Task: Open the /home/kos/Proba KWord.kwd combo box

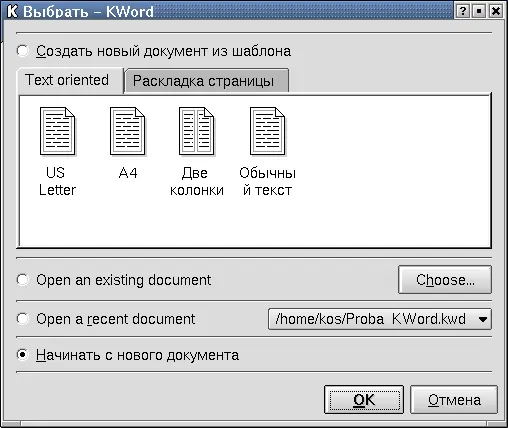Action: (x=380, y=319)
